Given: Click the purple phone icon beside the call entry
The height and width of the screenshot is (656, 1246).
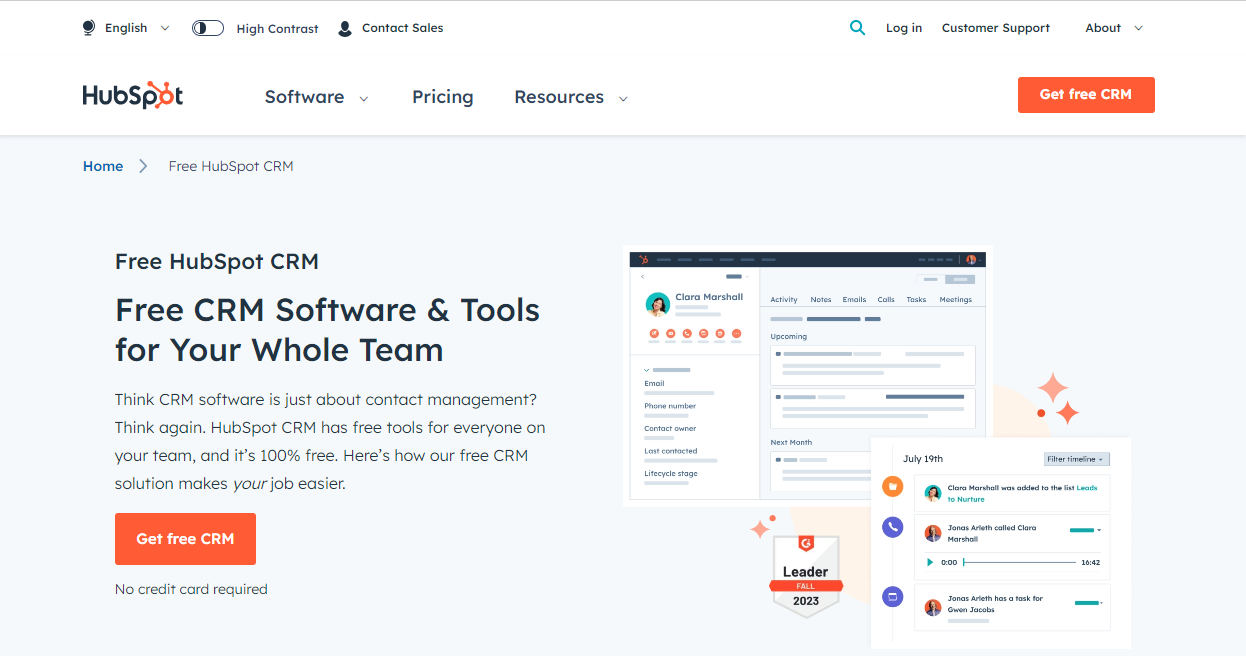Looking at the screenshot, I should [892, 527].
